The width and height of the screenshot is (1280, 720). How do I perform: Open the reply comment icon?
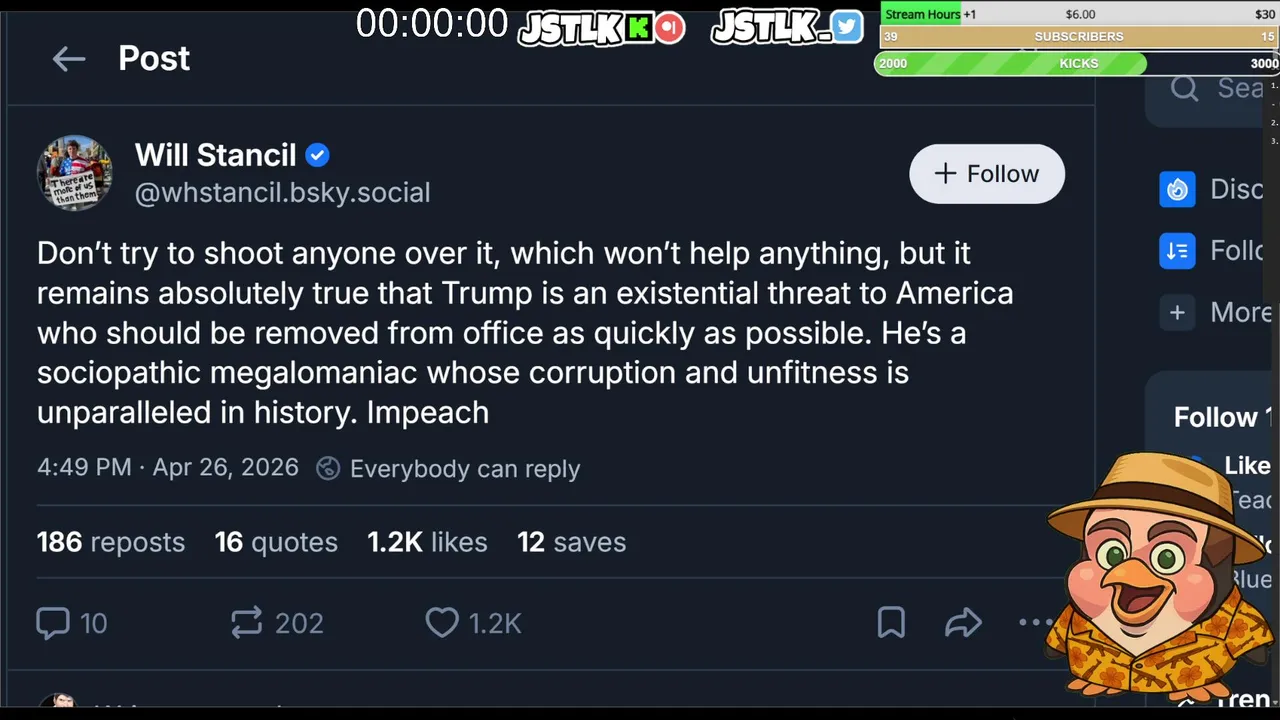pos(53,623)
